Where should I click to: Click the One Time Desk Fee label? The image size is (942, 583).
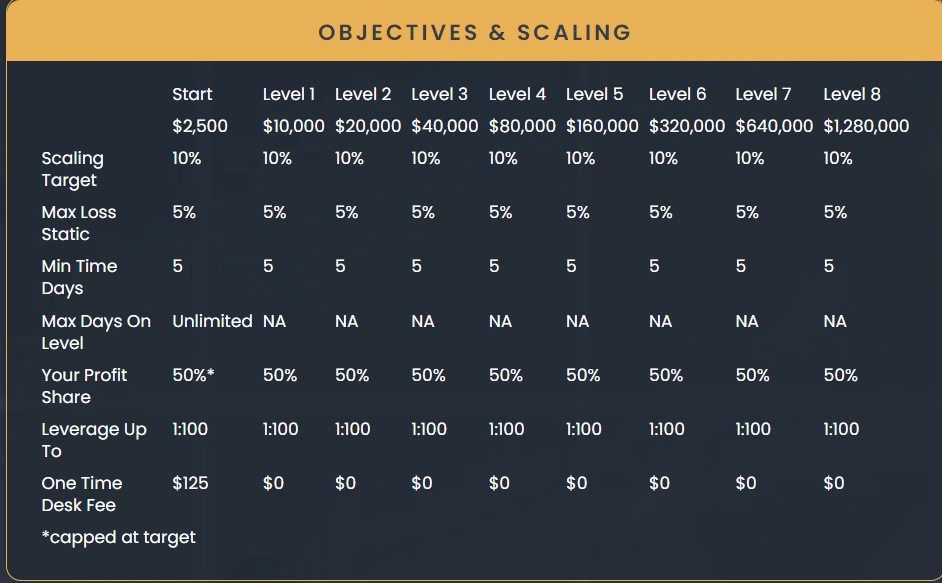82,494
